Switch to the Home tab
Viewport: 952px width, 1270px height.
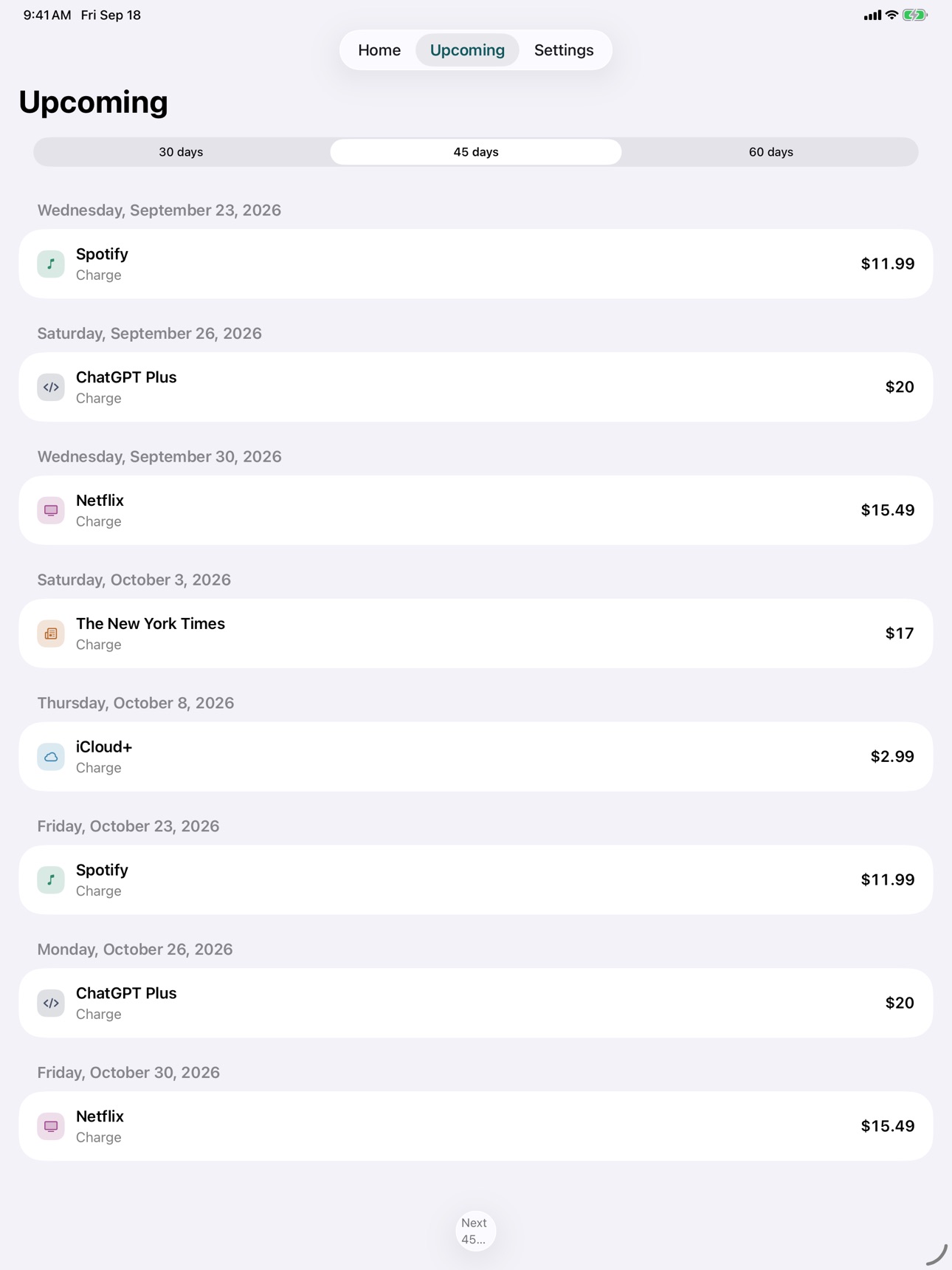379,50
